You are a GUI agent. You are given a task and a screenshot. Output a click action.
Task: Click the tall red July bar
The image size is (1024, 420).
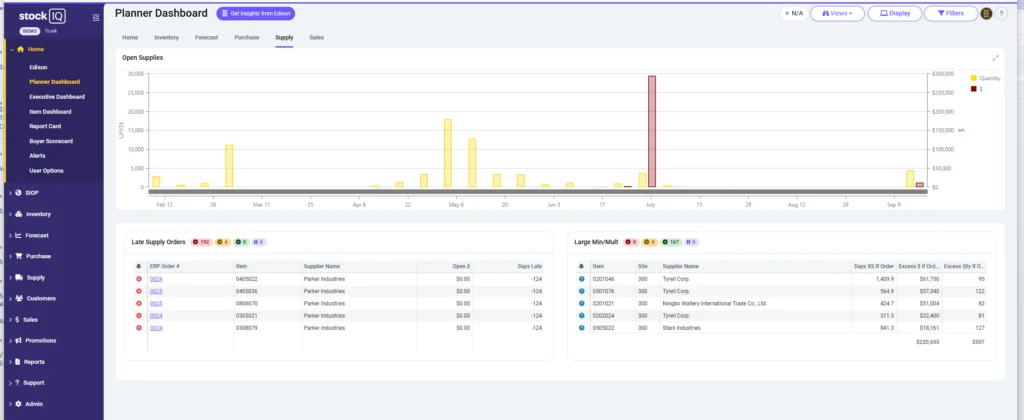pyautogui.click(x=651, y=131)
